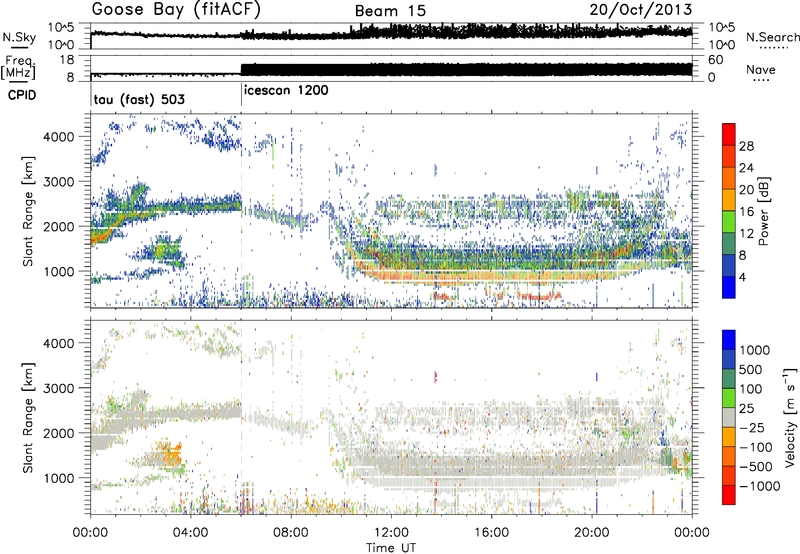800x554 pixels.
Task: Click the gray band of the Velocity colorbar
Action: click(729, 418)
